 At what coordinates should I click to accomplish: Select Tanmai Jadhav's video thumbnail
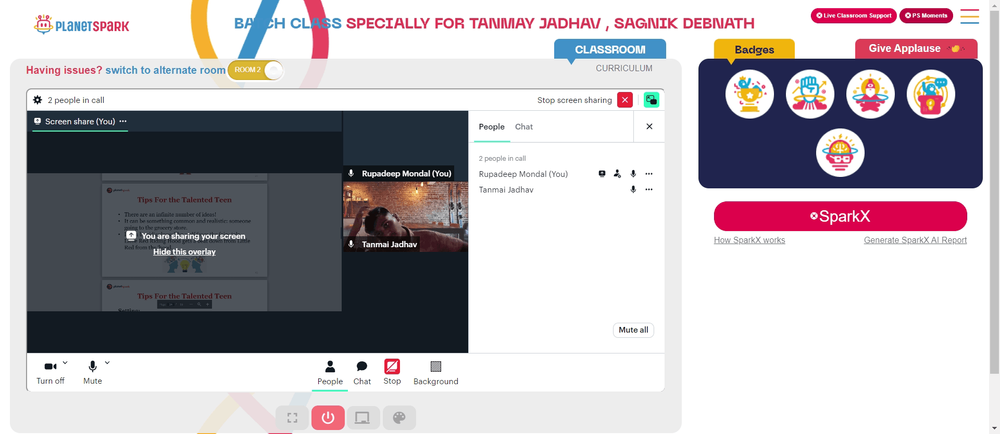406,217
